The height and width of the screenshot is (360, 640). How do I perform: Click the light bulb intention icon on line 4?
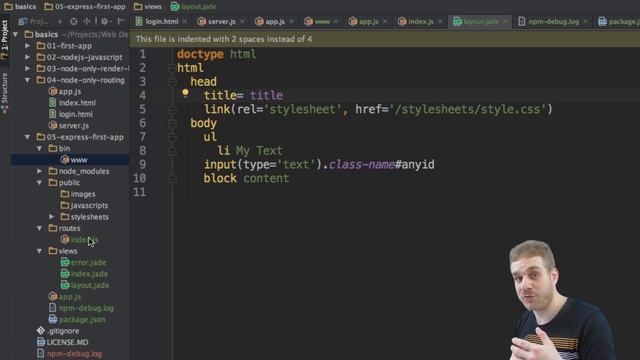coord(185,93)
